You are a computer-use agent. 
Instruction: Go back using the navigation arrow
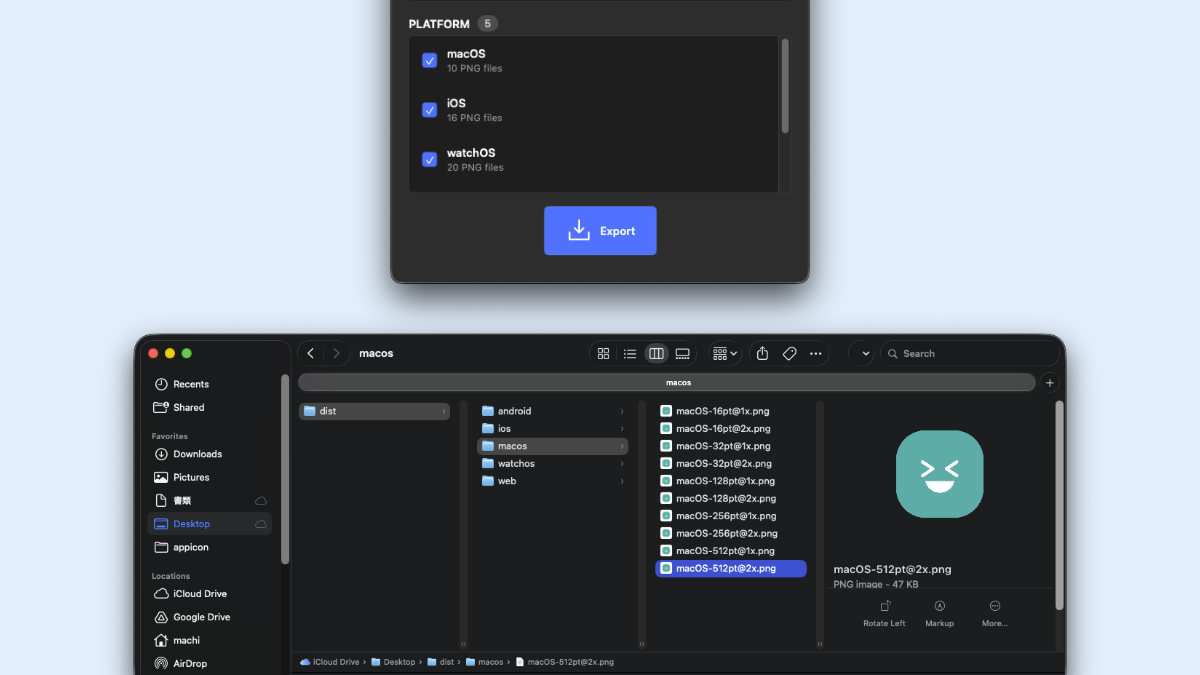310,353
